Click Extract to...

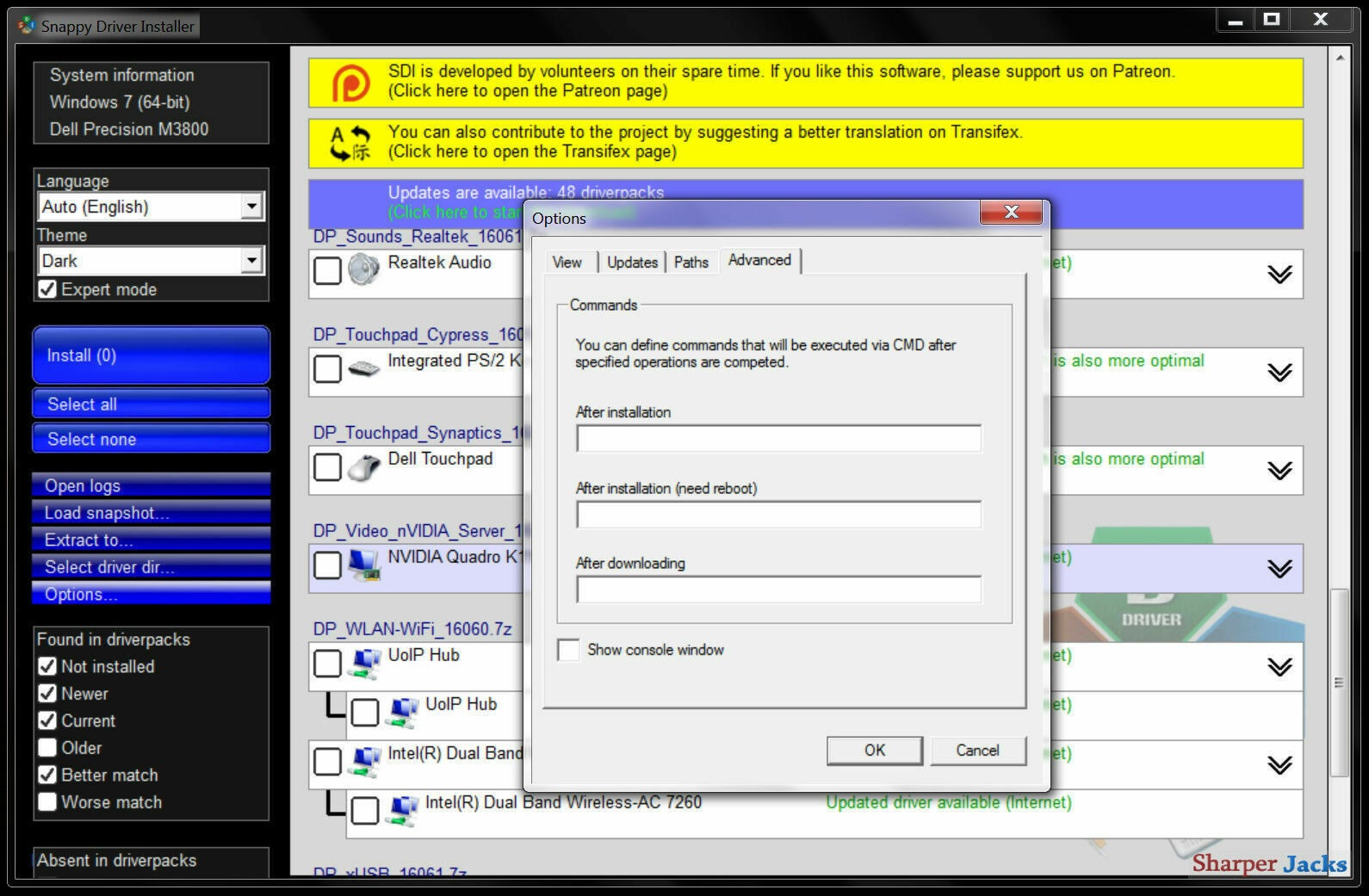[x=152, y=540]
